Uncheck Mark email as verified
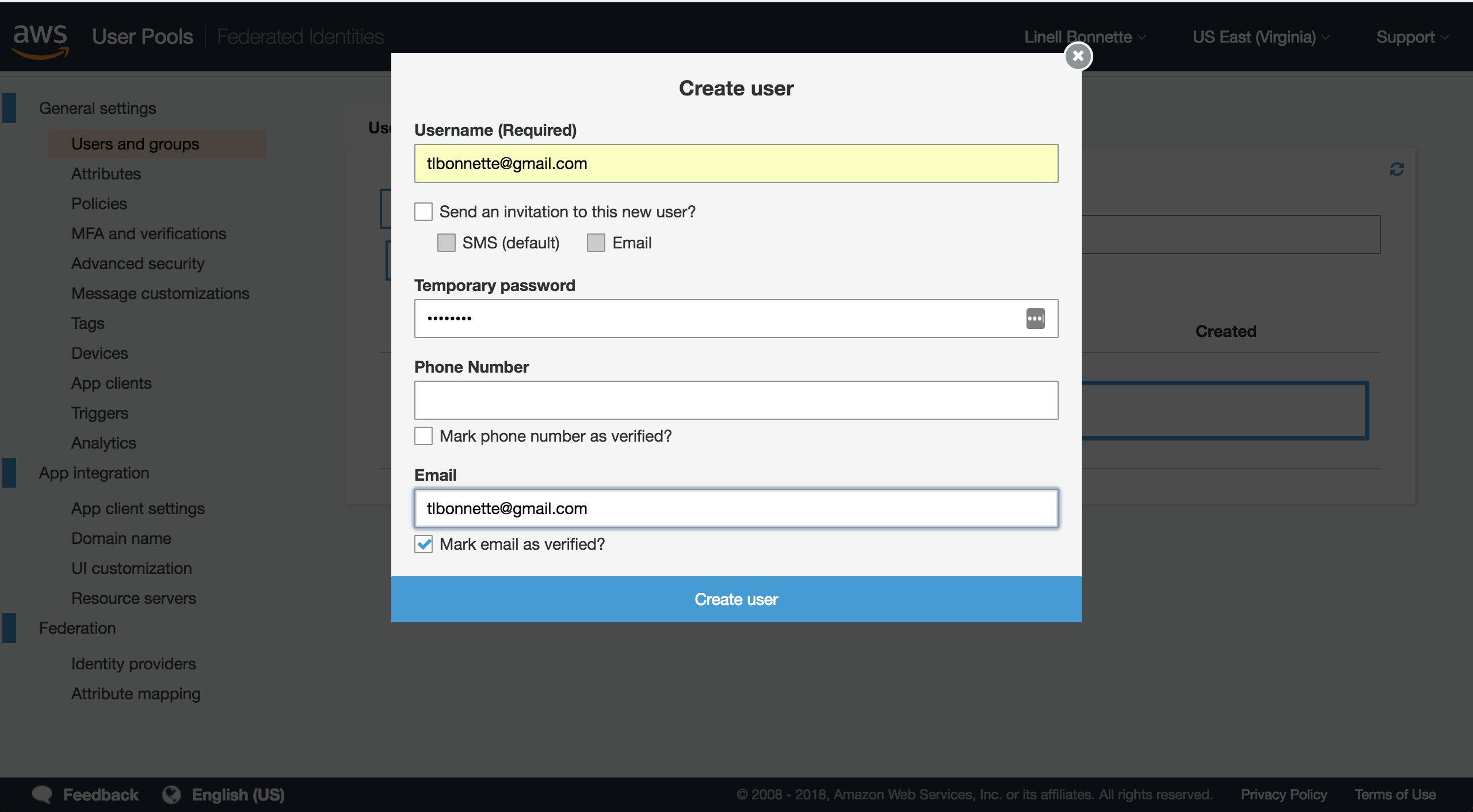 pyautogui.click(x=423, y=544)
